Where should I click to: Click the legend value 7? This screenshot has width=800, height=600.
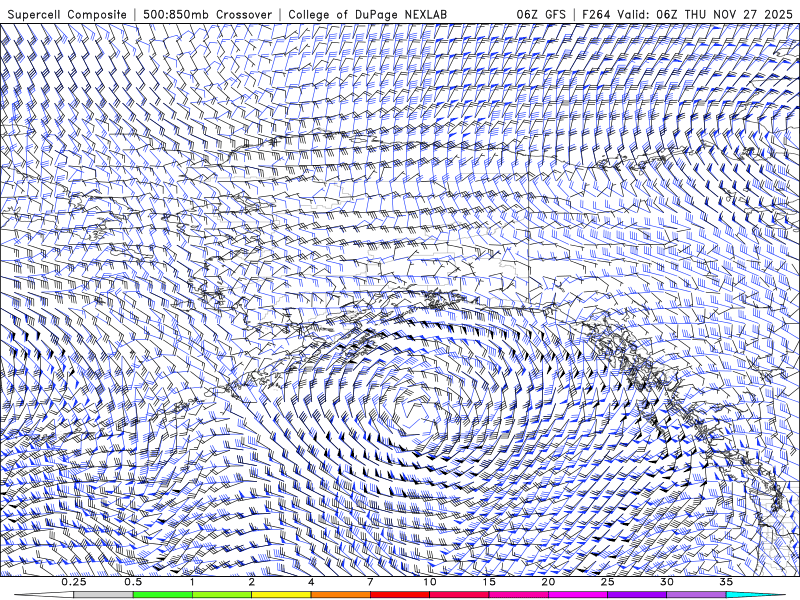(370, 582)
